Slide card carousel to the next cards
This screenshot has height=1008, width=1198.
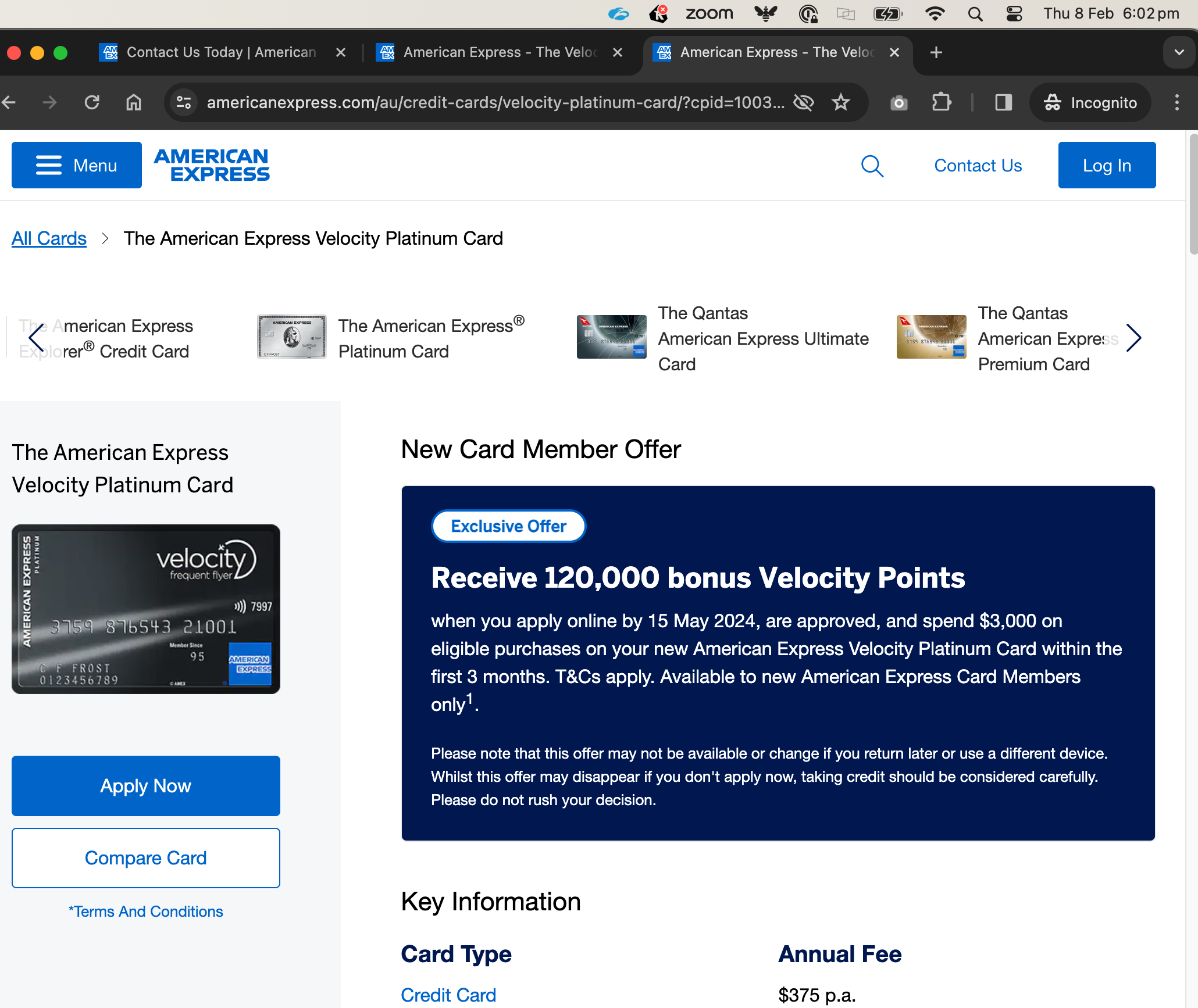[1133, 338]
